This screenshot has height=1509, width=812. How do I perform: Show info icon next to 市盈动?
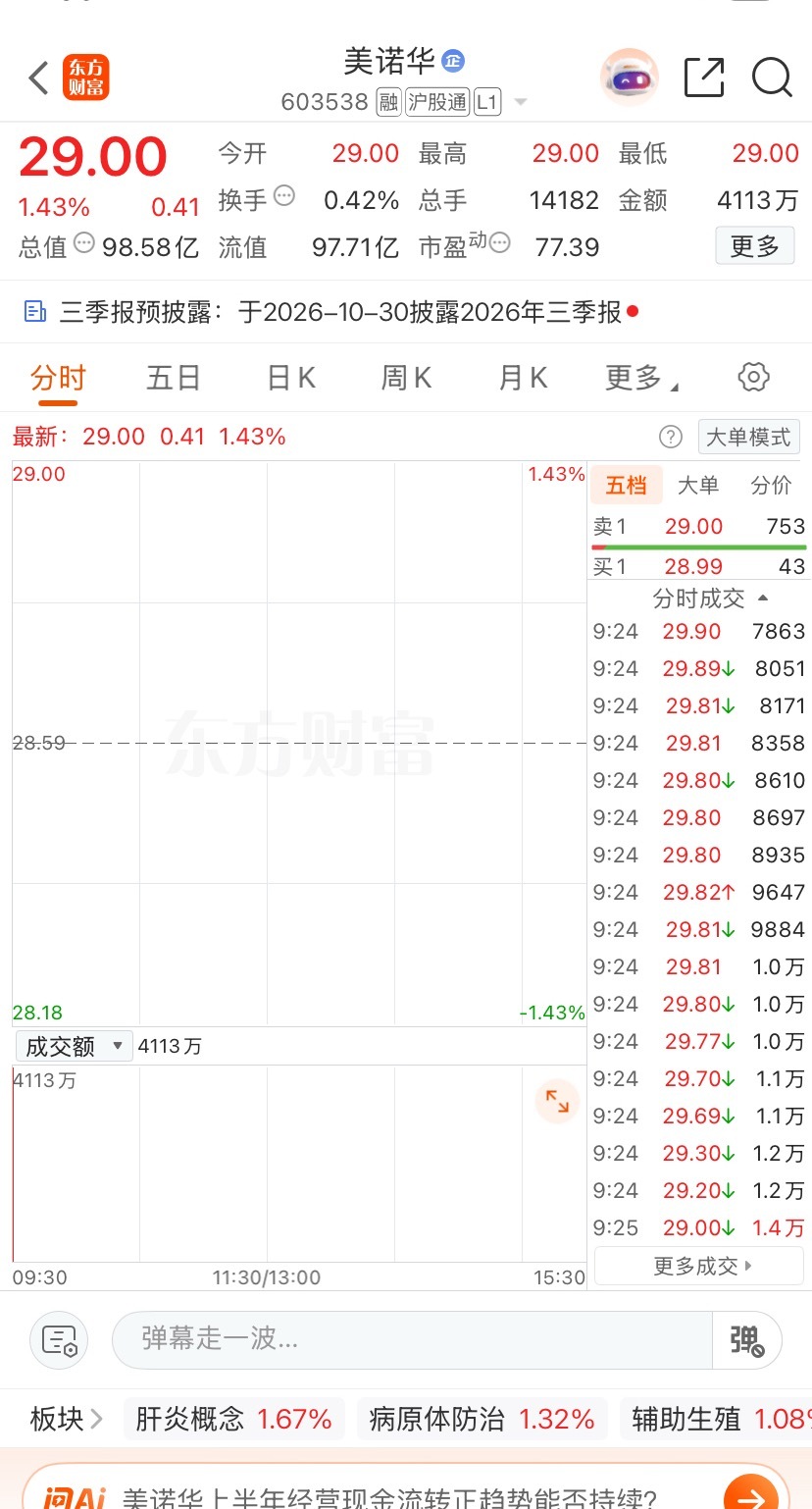tap(500, 242)
